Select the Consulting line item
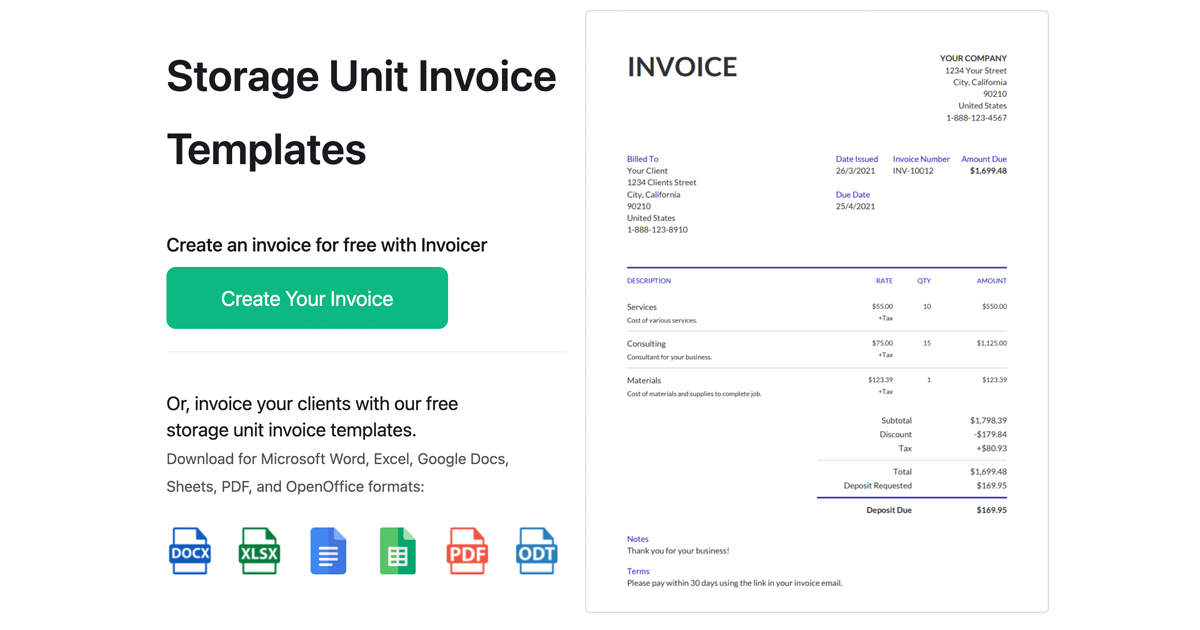This screenshot has height=630, width=1200. pyautogui.click(x=817, y=350)
